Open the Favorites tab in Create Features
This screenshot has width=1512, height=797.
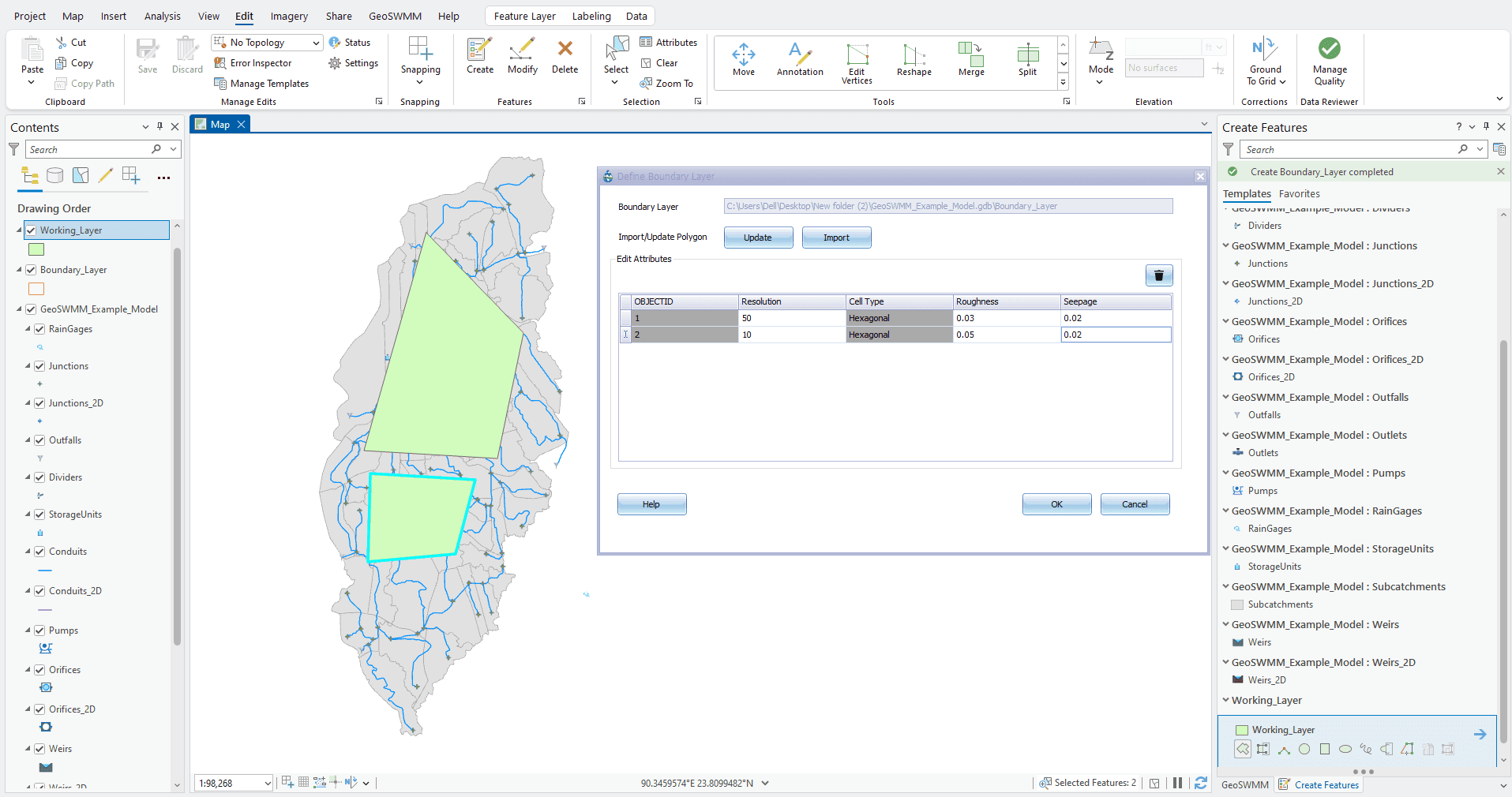pyautogui.click(x=1299, y=193)
